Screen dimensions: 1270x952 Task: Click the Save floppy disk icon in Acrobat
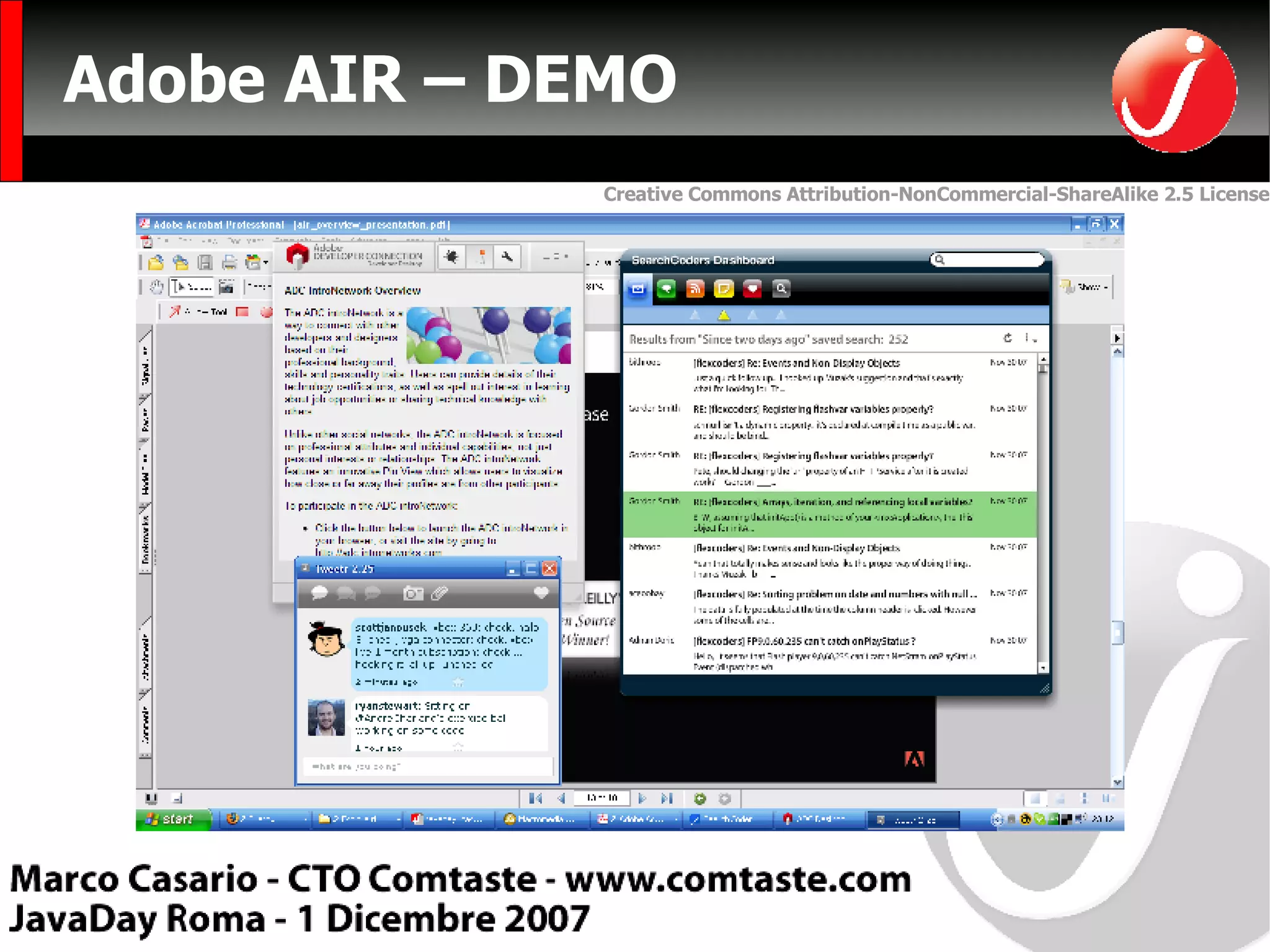(x=205, y=262)
